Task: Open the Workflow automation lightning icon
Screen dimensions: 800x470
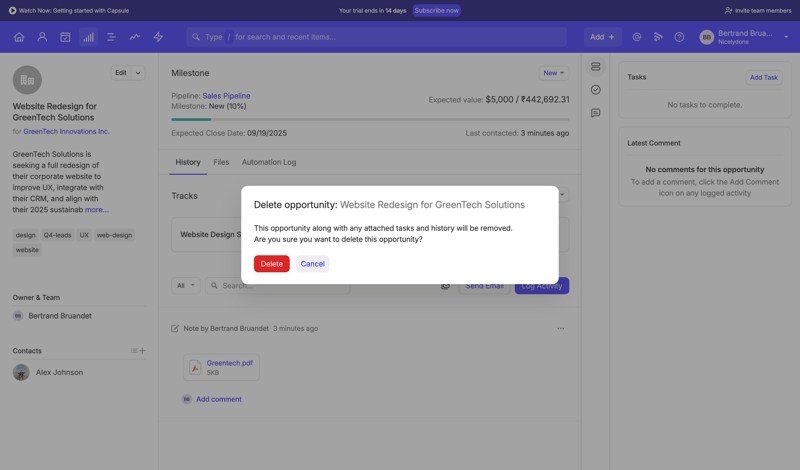Action: pos(158,37)
